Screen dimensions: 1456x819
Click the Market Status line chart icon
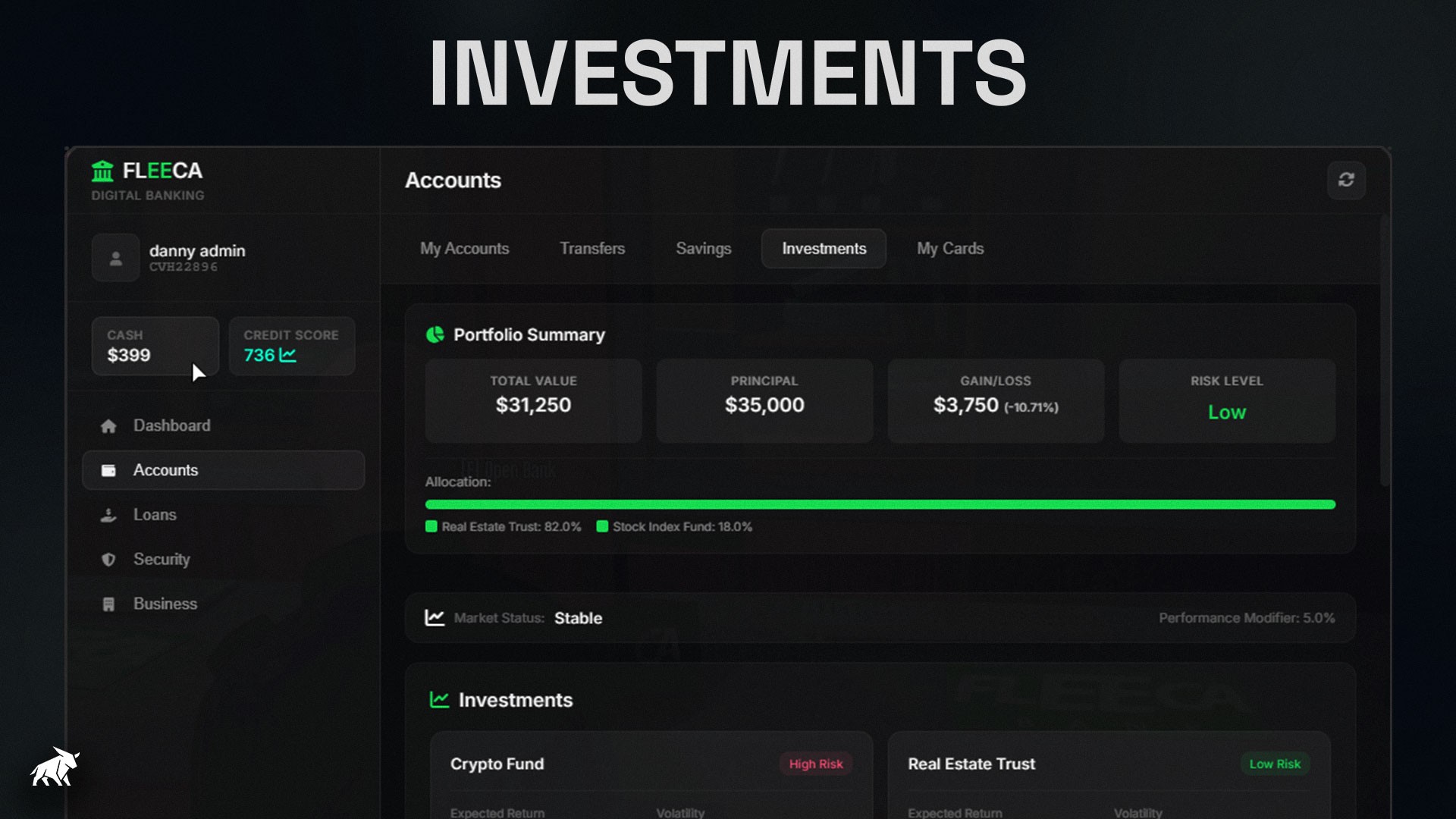(x=435, y=617)
